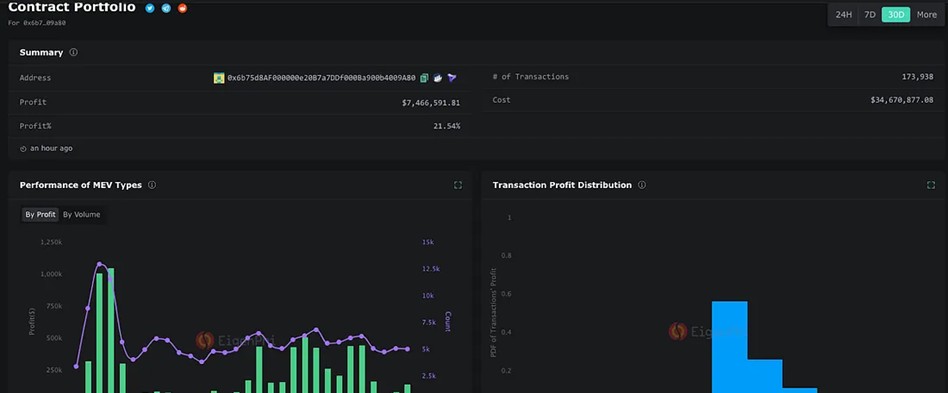Click the Contract Portfolio page heading

(x=72, y=7)
